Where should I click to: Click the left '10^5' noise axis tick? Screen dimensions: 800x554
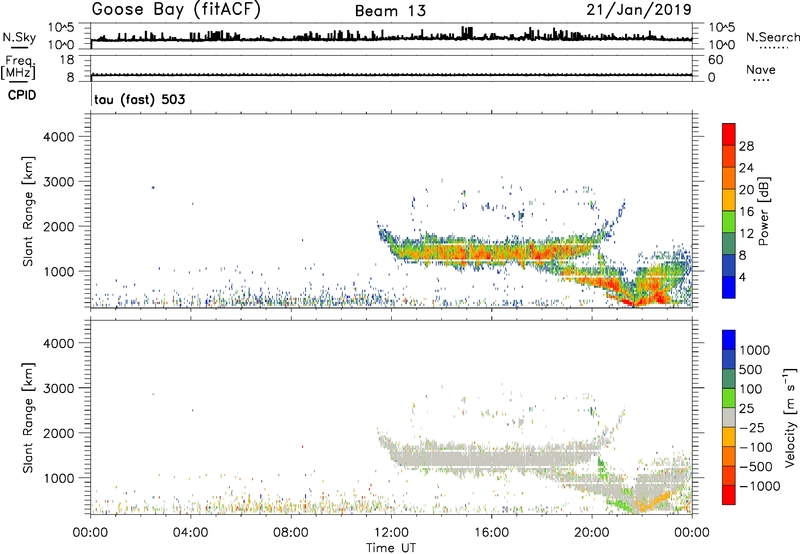click(61, 27)
